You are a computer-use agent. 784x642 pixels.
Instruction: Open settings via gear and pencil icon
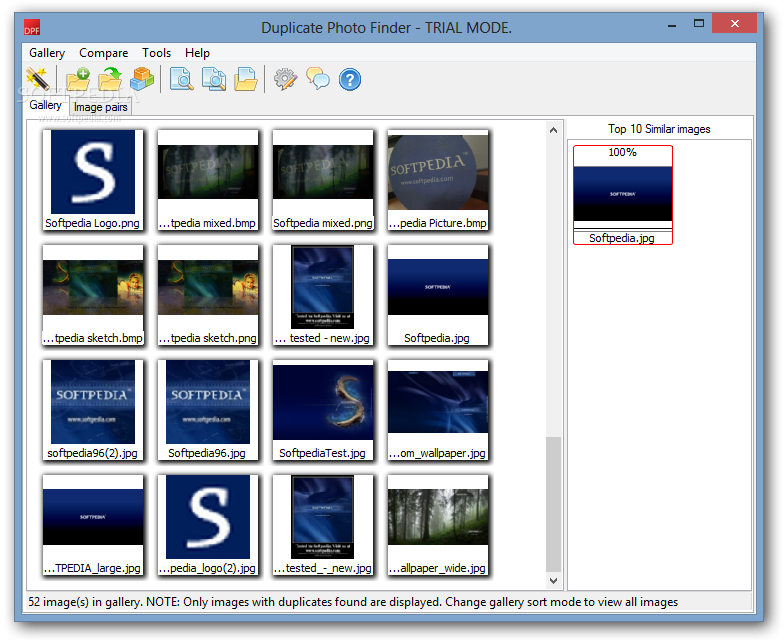click(286, 79)
